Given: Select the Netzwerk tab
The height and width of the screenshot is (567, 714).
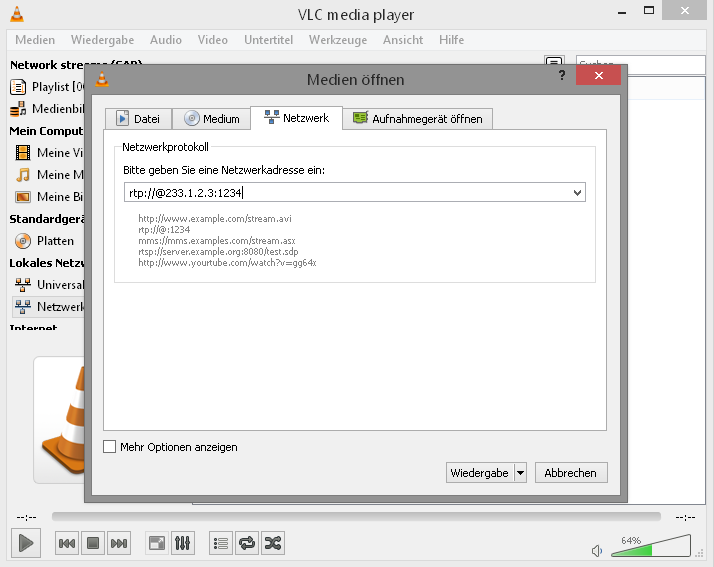Looking at the screenshot, I should 296,118.
